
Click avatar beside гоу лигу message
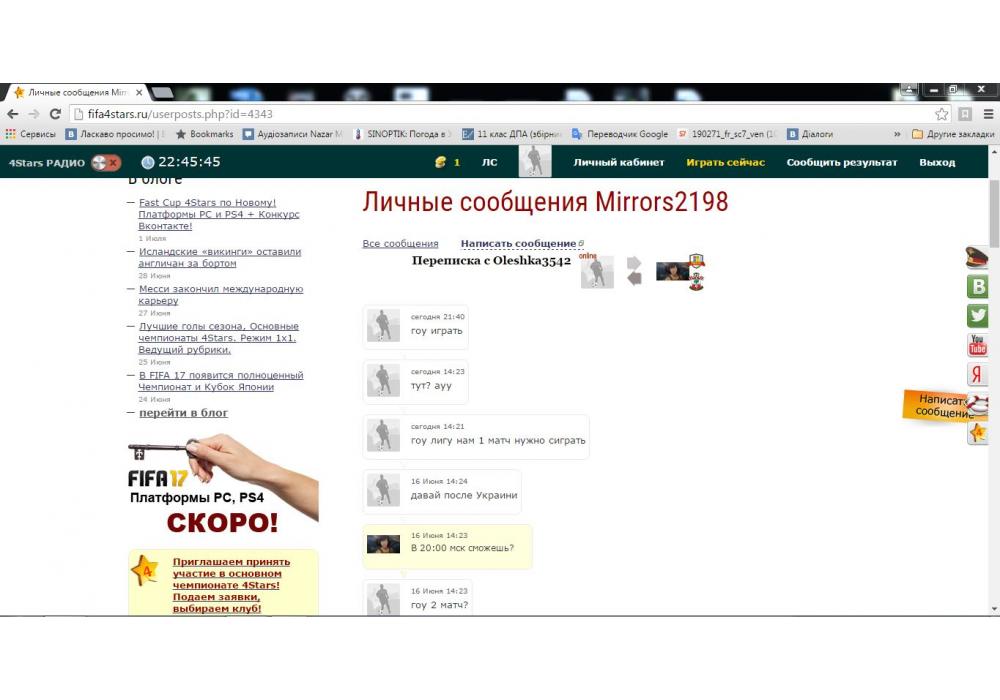383,435
